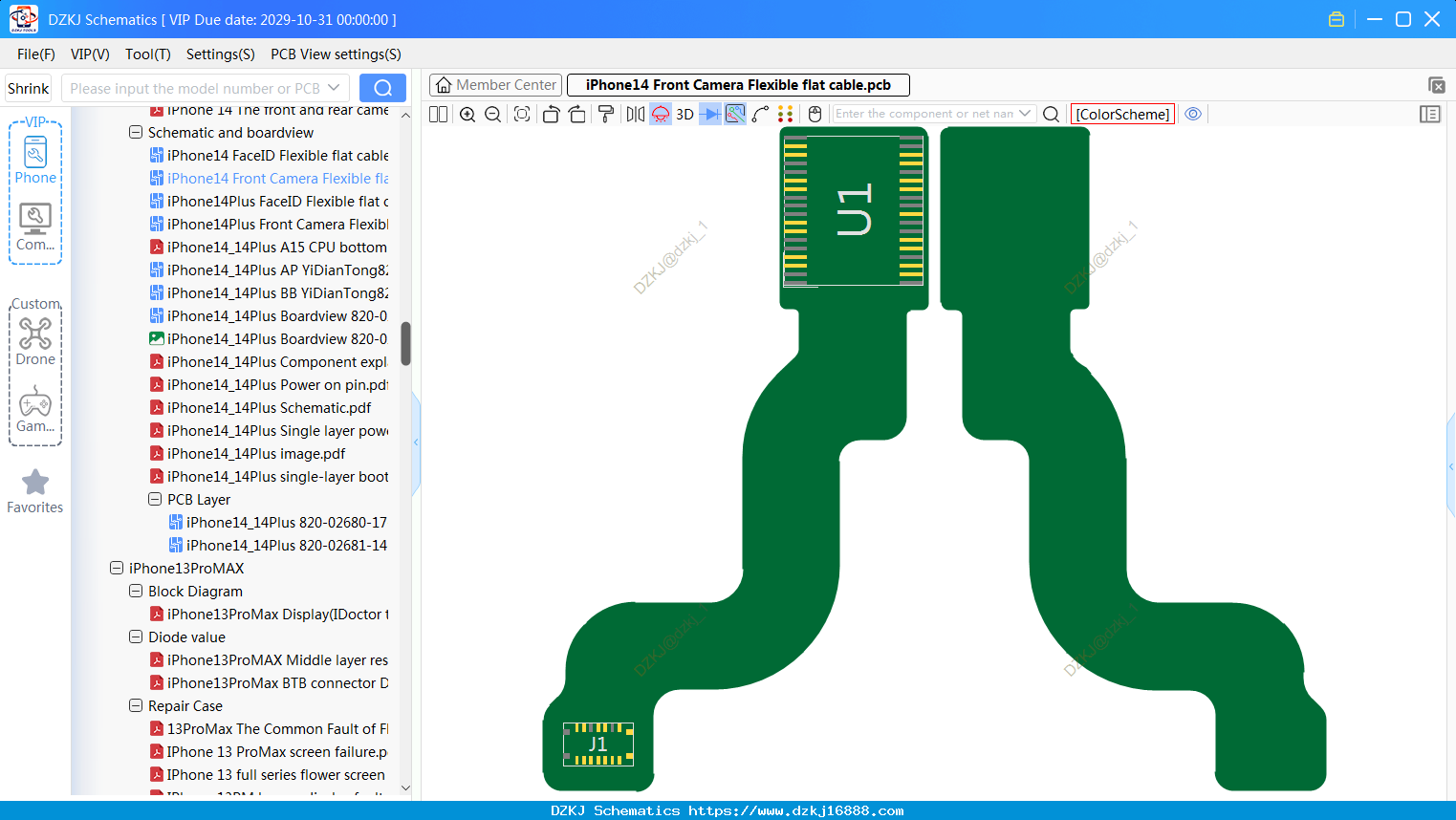Image resolution: width=1456 pixels, height=820 pixels.
Task: Click the file tree vertical scrollbar thumb
Action: tap(405, 344)
